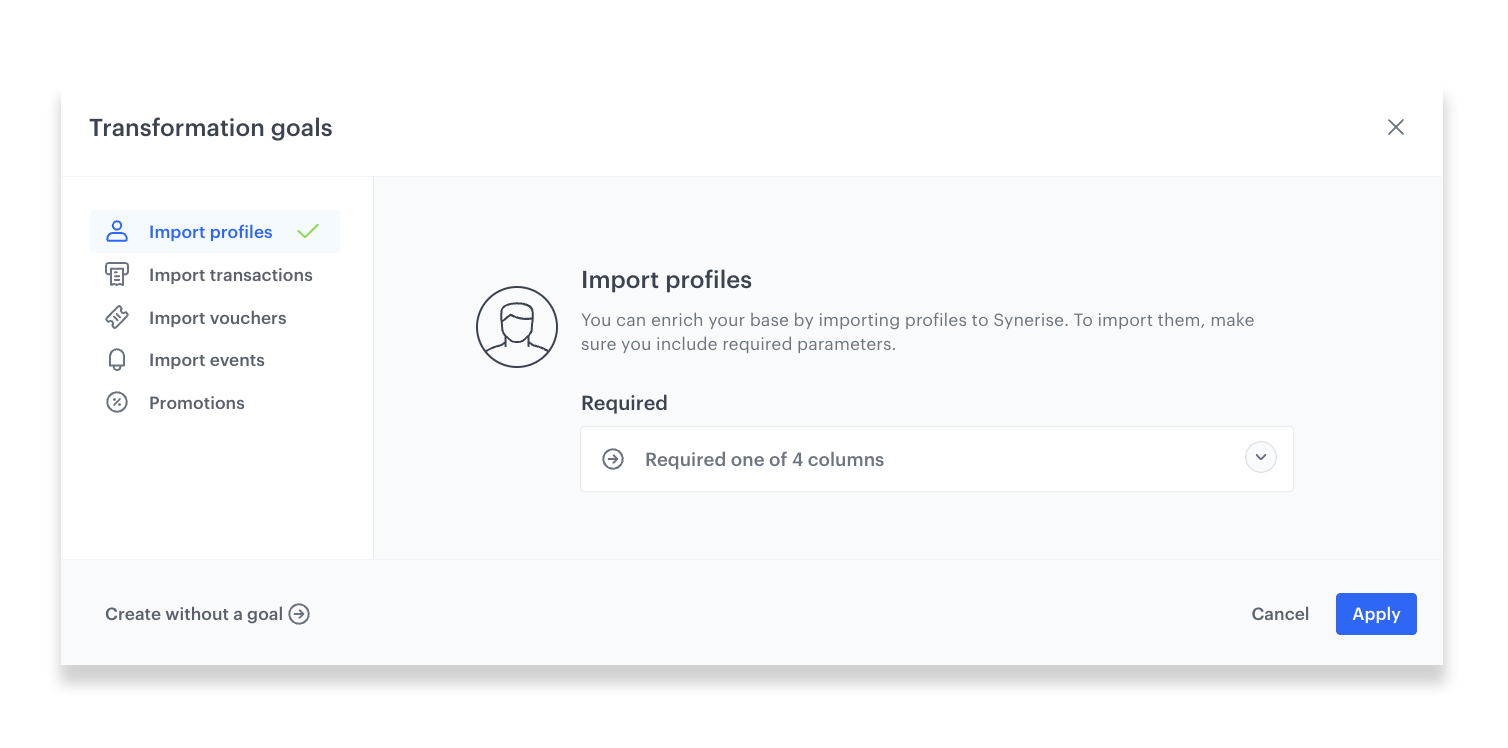This screenshot has height=748, width=1508.
Task: Click the arrow icon after Create without a goal
Action: (299, 614)
